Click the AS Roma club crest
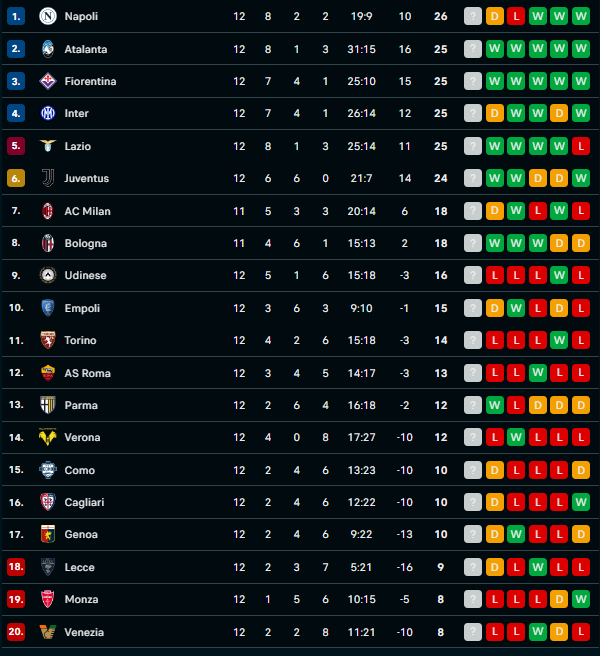 pyautogui.click(x=47, y=373)
